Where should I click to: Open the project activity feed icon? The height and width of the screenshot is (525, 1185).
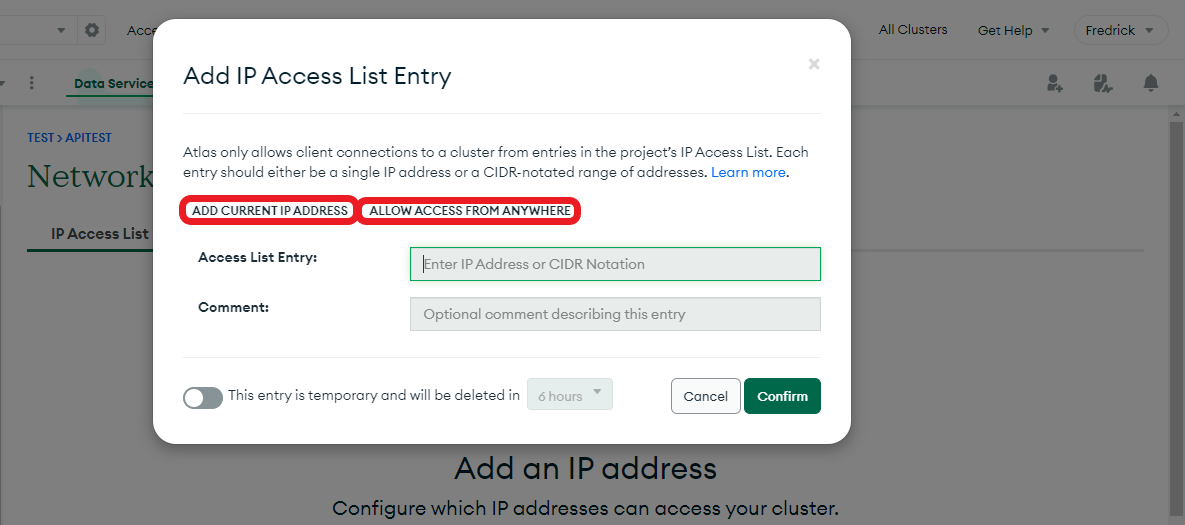pyautogui.click(x=1103, y=83)
